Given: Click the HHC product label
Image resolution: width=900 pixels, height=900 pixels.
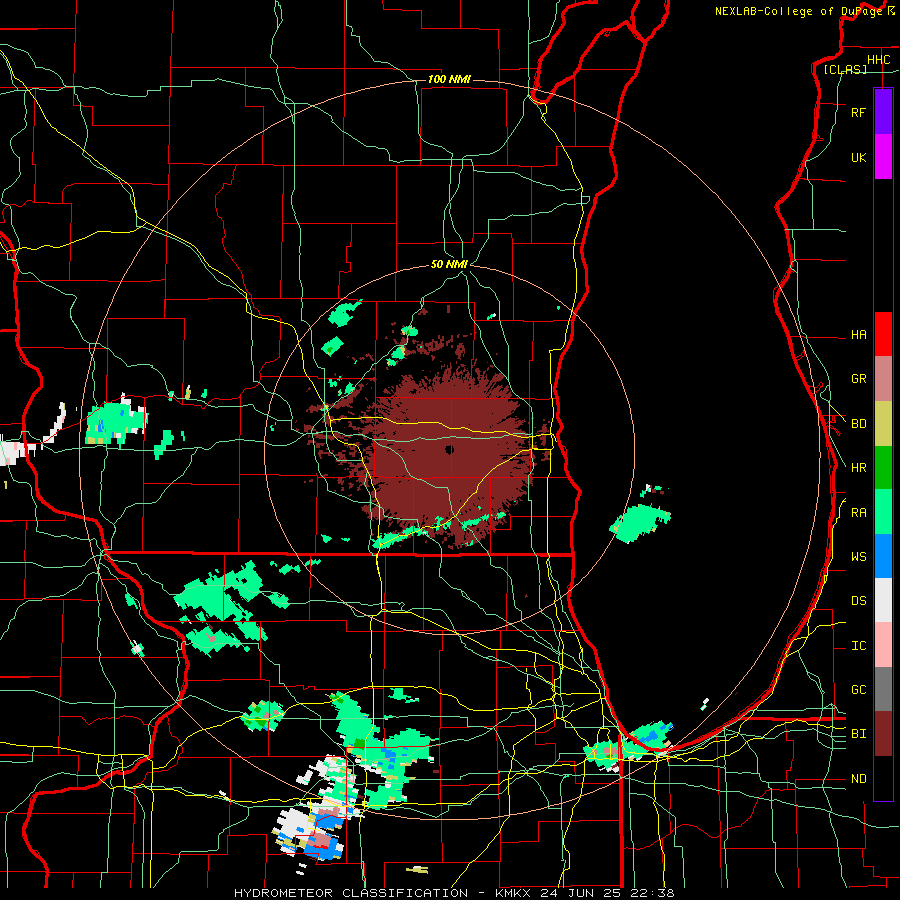Looking at the screenshot, I should click(x=878, y=60).
